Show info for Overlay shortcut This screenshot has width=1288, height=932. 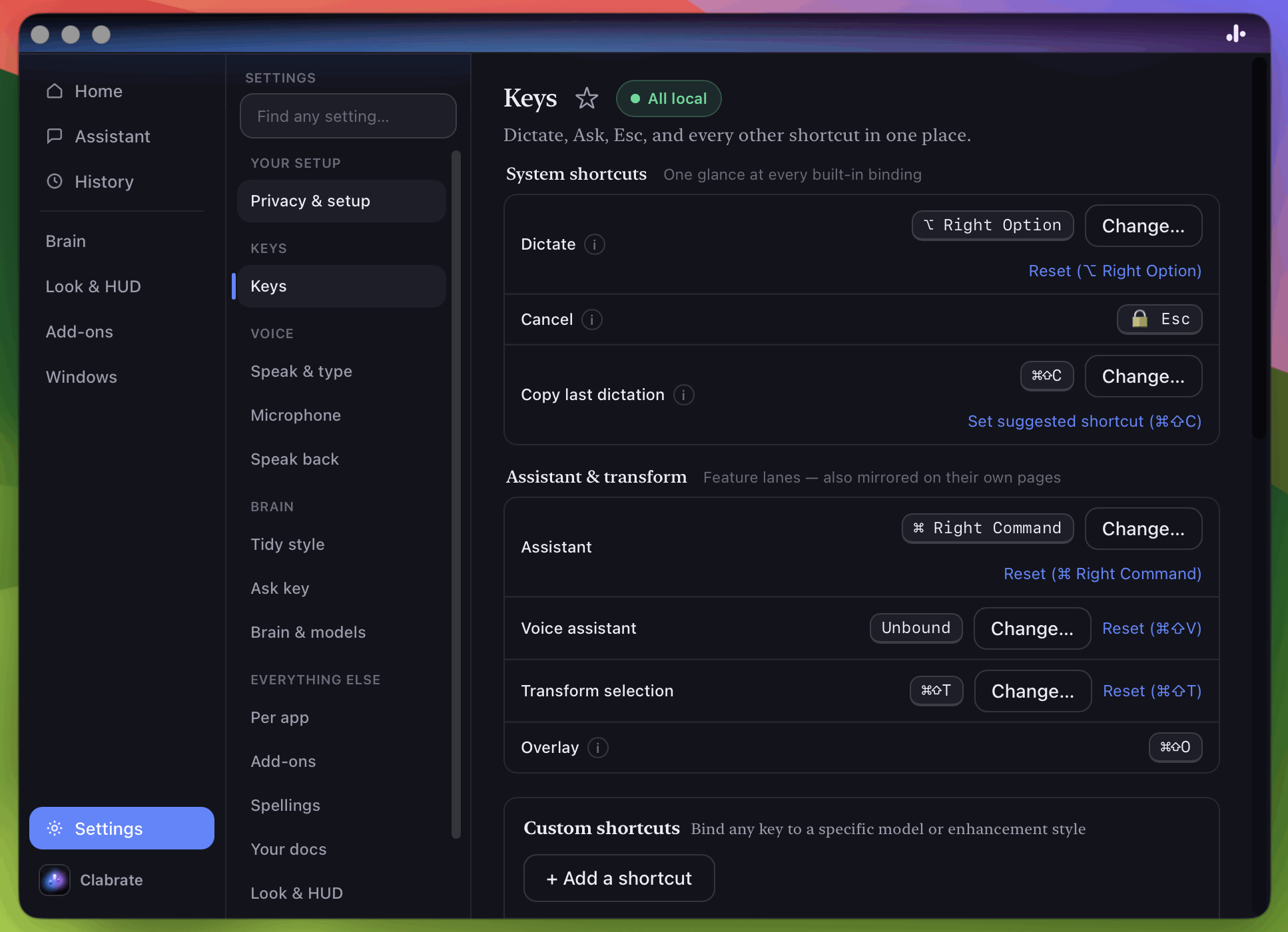[598, 748]
